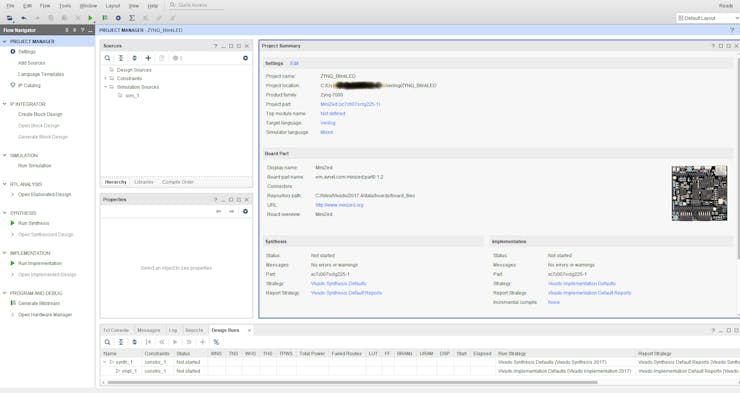
Task: Expand Open Elaborated Design item
Action: click(x=13, y=194)
